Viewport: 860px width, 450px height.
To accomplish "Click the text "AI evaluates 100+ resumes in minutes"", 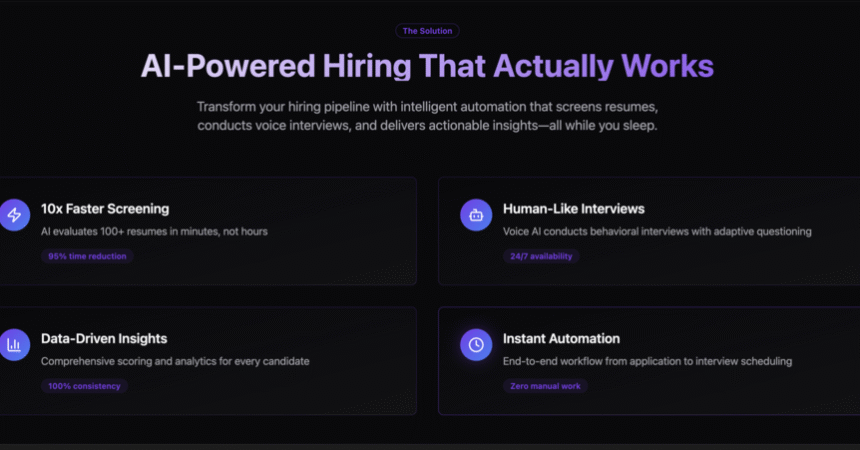I will [131, 232].
